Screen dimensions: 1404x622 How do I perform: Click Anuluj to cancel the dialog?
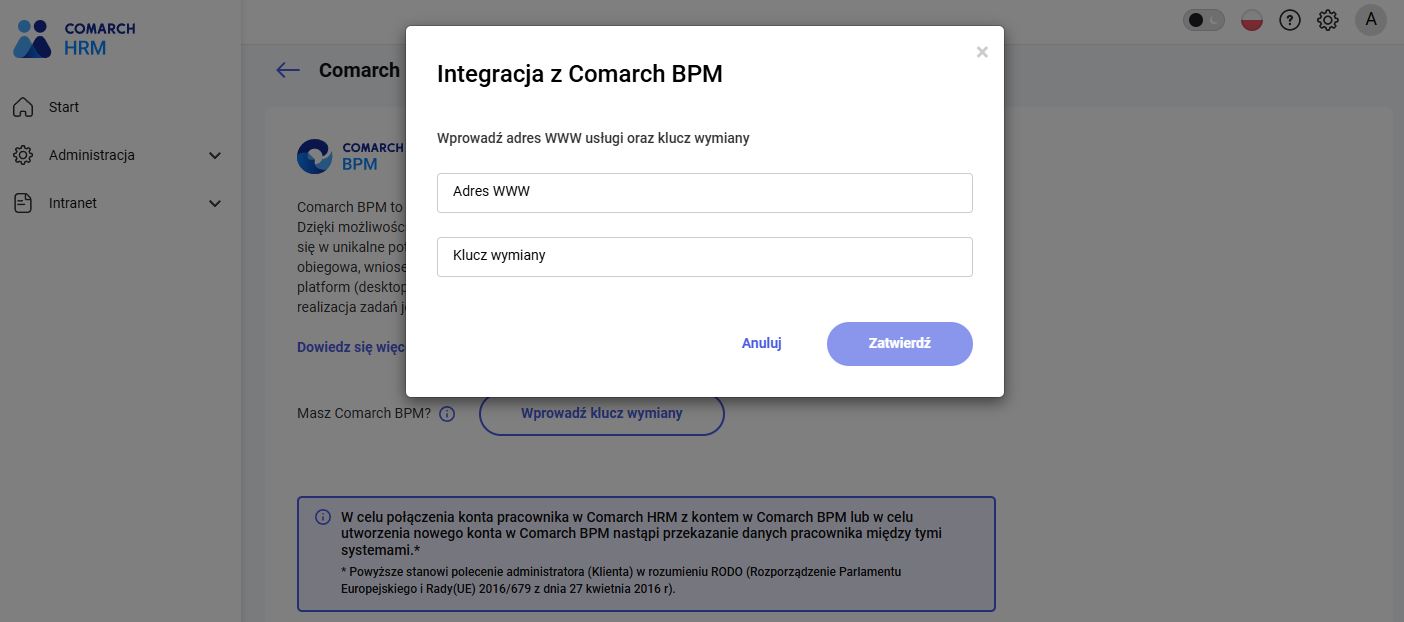coord(762,343)
